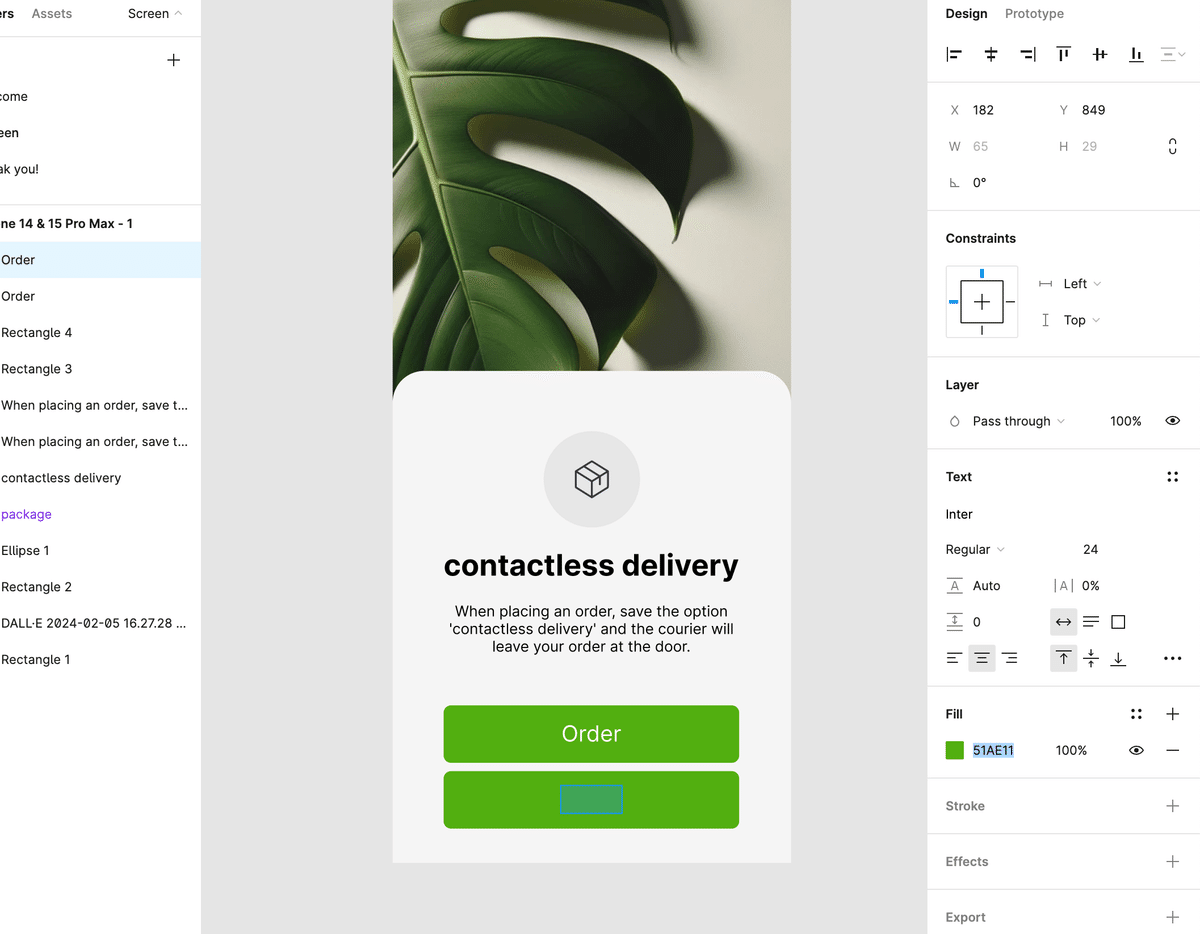Viewport: 1200px width, 934px height.
Task: Edit paragraph spacing 0 field
Action: click(x=977, y=622)
